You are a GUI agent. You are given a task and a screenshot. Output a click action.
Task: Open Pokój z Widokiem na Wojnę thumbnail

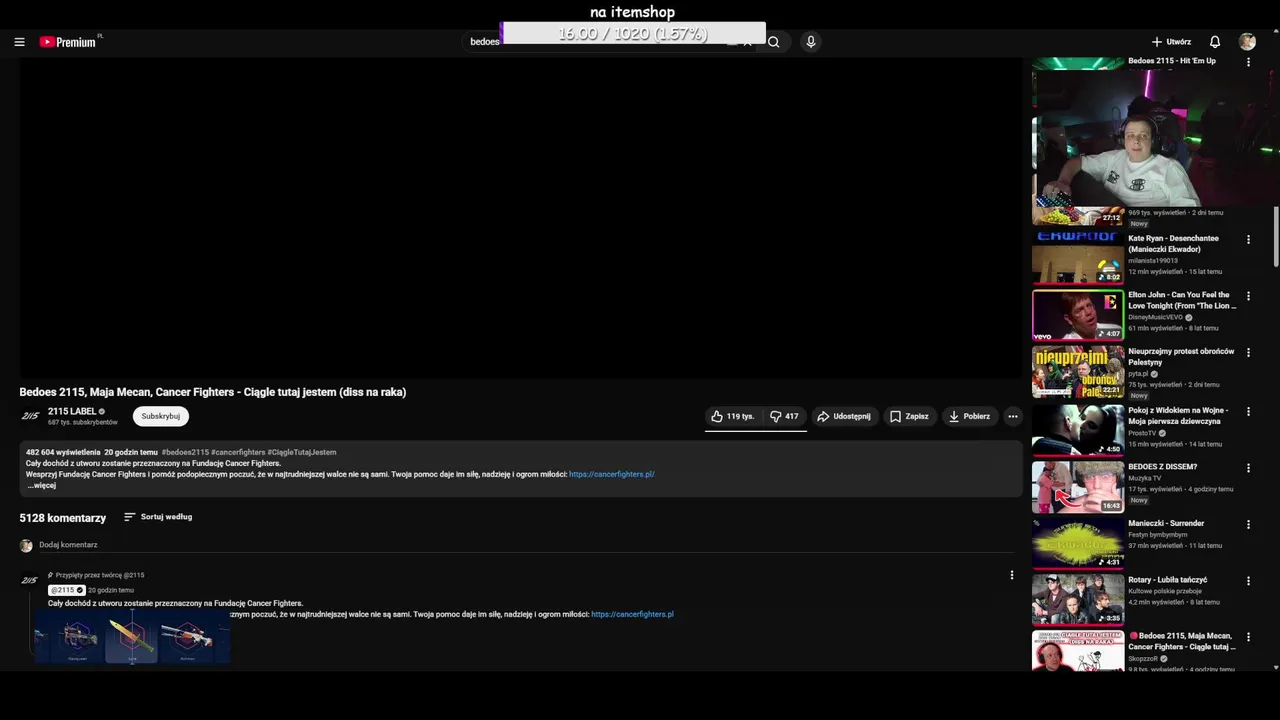1078,429
